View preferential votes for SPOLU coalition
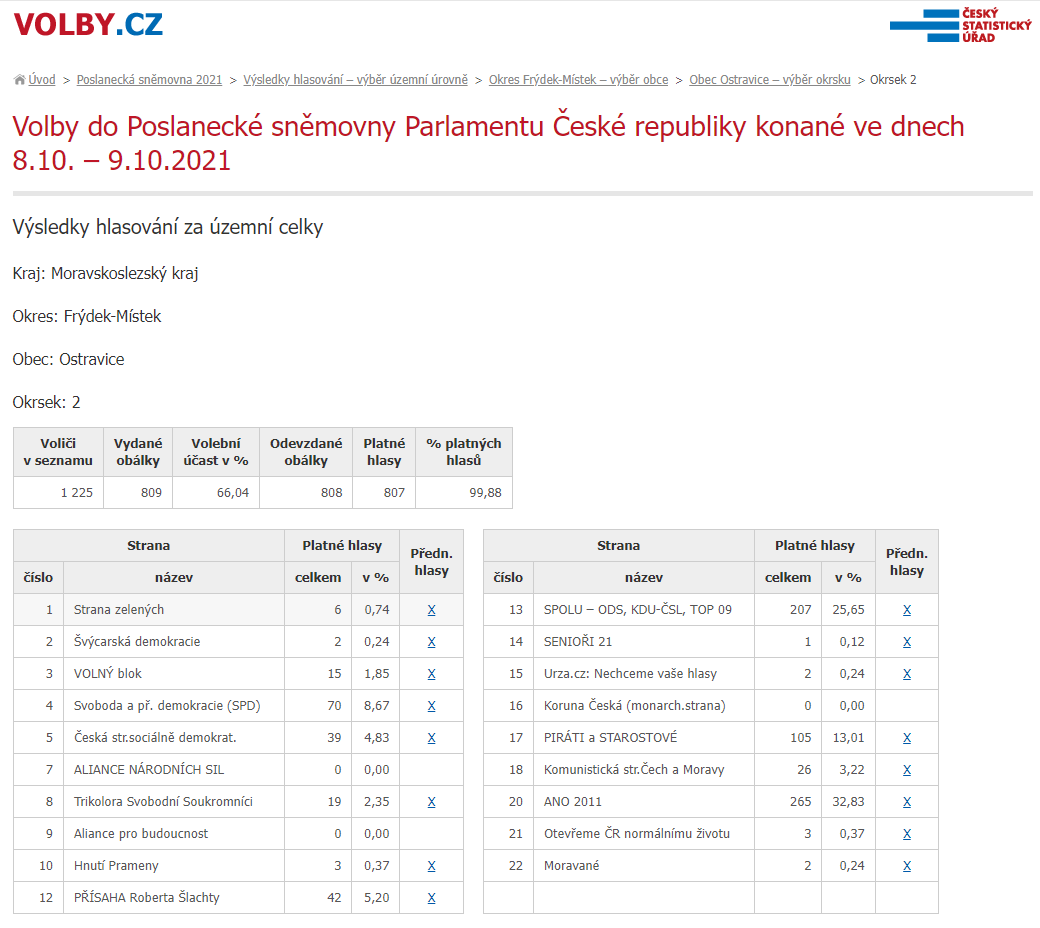Image resolution: width=1040 pixels, height=928 pixels. [x=906, y=610]
